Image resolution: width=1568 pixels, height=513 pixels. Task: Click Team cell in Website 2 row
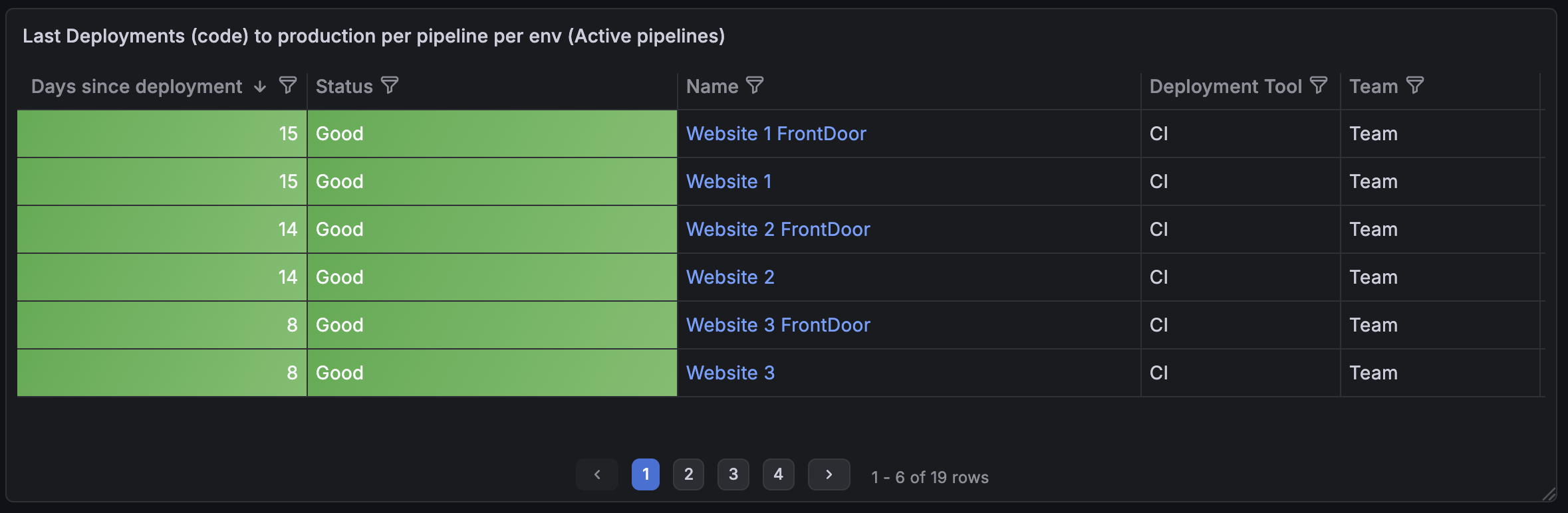click(1440, 277)
